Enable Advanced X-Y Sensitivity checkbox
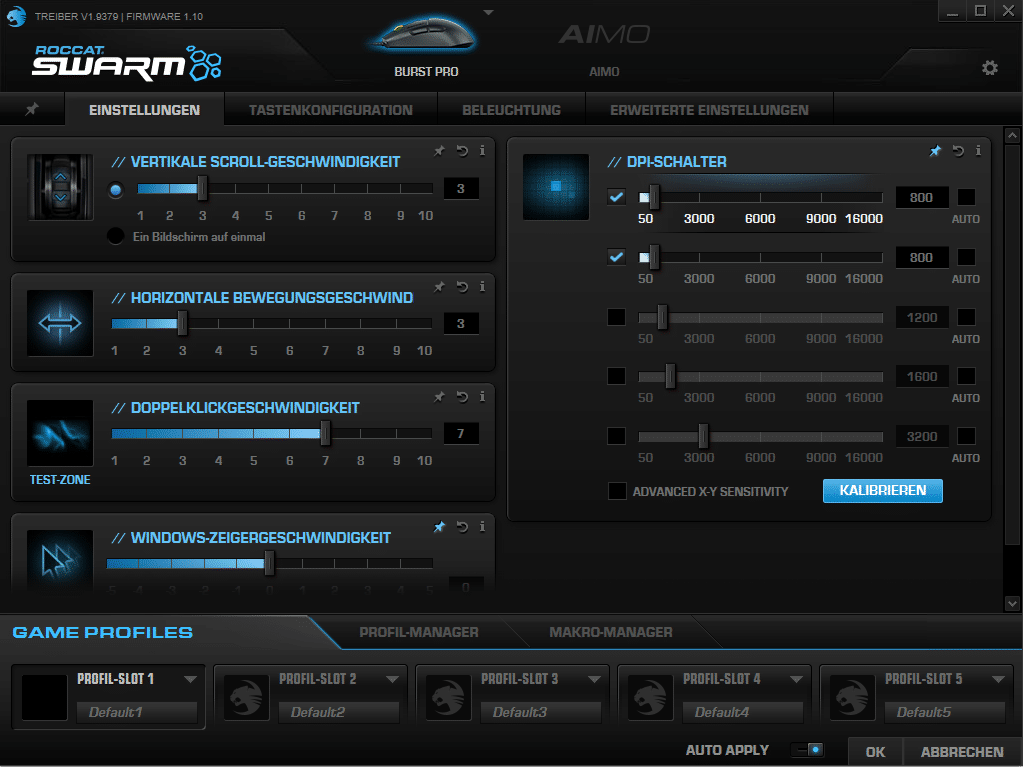The width and height of the screenshot is (1023, 767). pos(617,491)
